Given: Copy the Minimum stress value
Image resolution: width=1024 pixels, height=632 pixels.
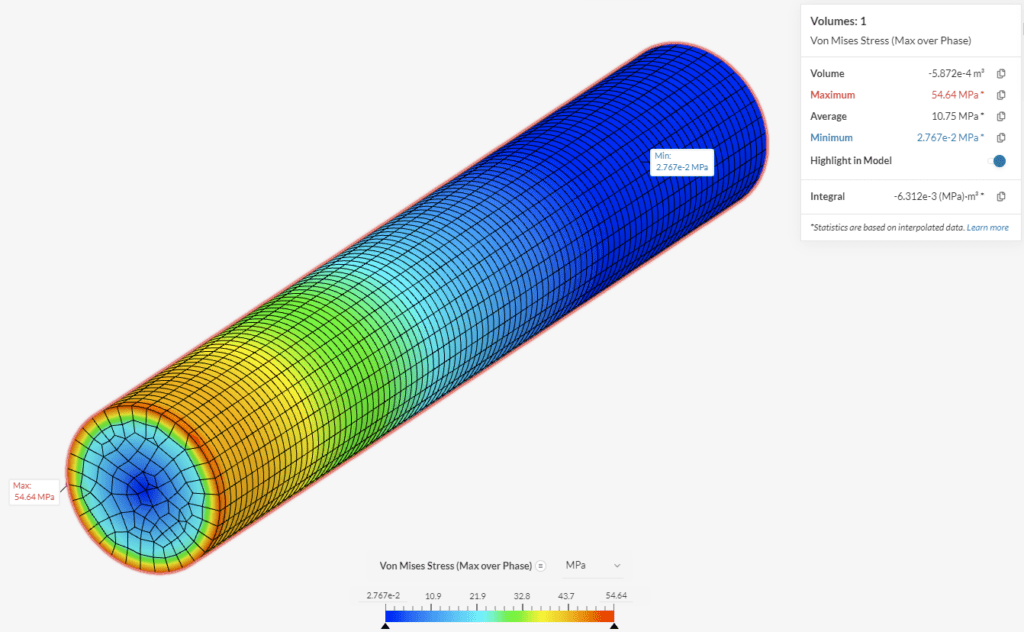Looking at the screenshot, I should (1001, 137).
